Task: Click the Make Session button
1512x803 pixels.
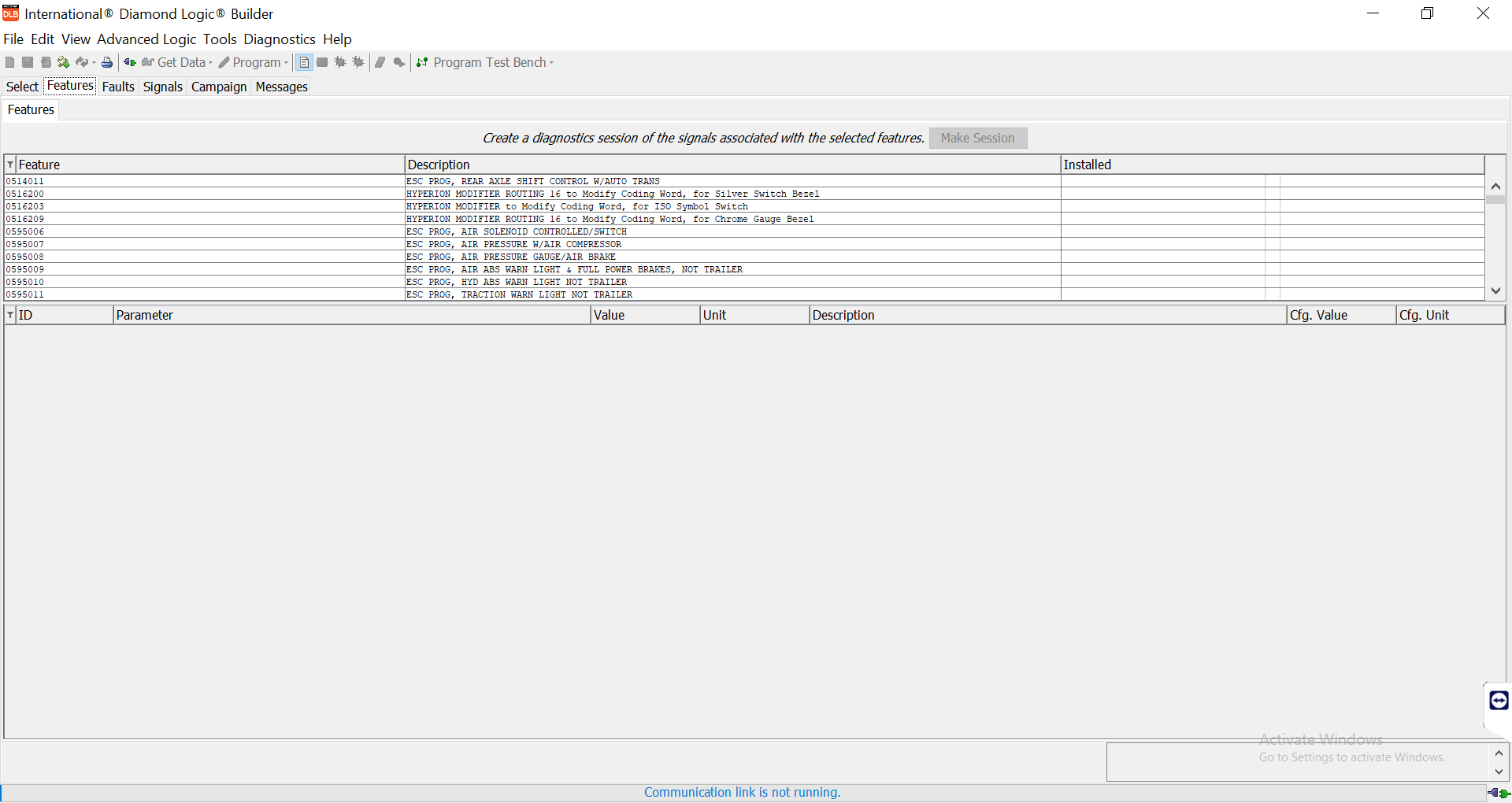Action: (978, 138)
